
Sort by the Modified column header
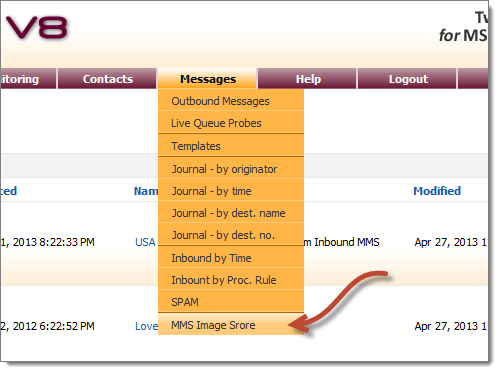(437, 191)
